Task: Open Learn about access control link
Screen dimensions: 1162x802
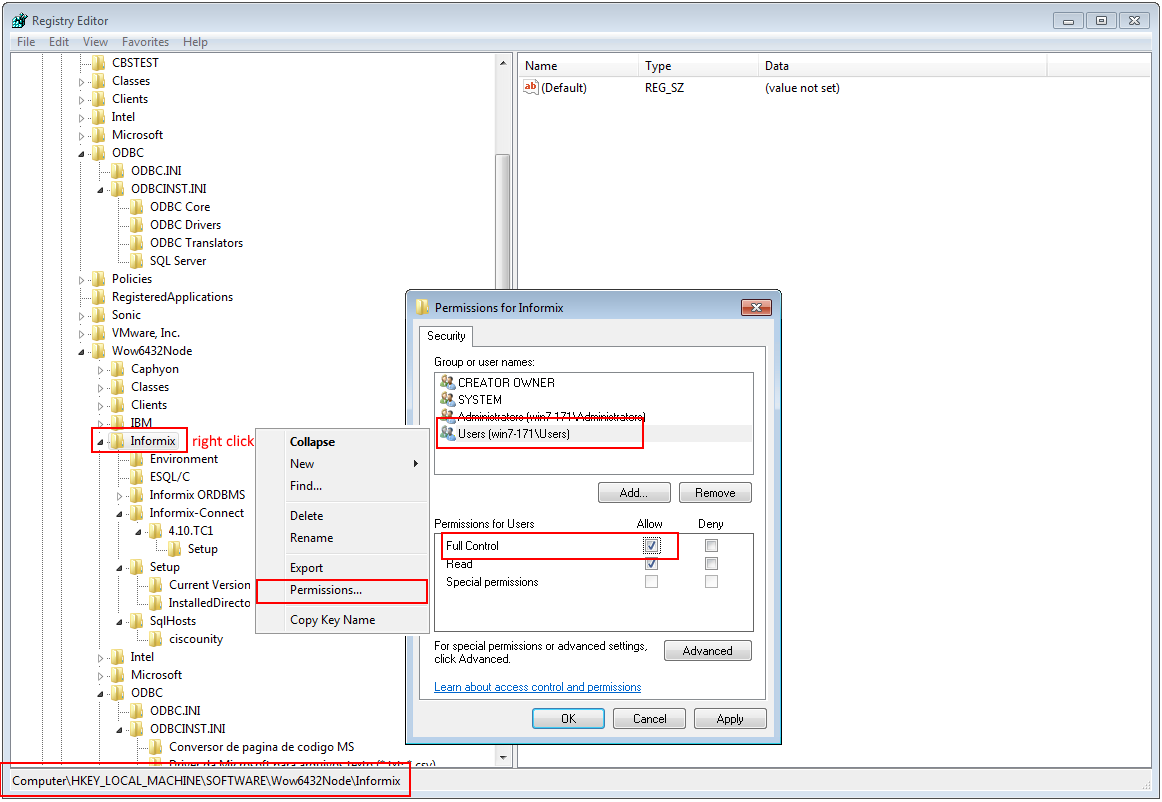Action: [x=537, y=687]
